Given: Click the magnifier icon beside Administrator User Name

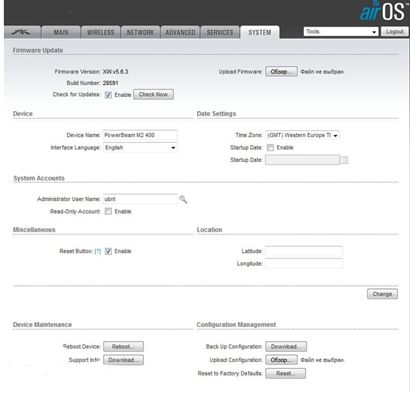Looking at the screenshot, I should click(x=183, y=199).
